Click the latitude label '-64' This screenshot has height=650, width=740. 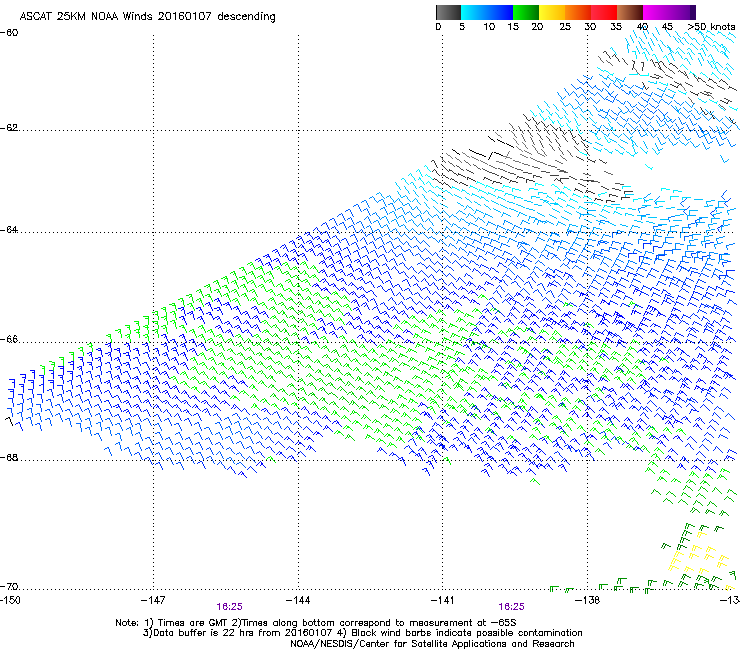coord(9,229)
